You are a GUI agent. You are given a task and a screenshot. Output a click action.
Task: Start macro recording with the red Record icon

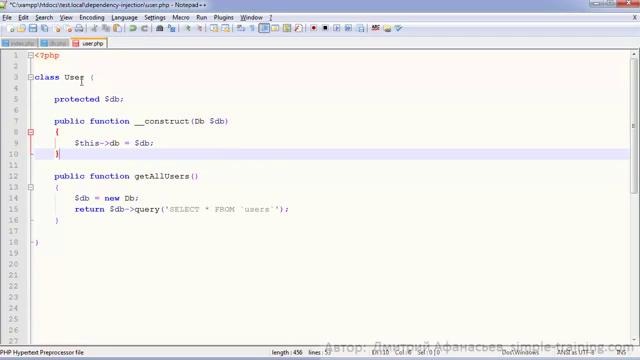(x=313, y=28)
